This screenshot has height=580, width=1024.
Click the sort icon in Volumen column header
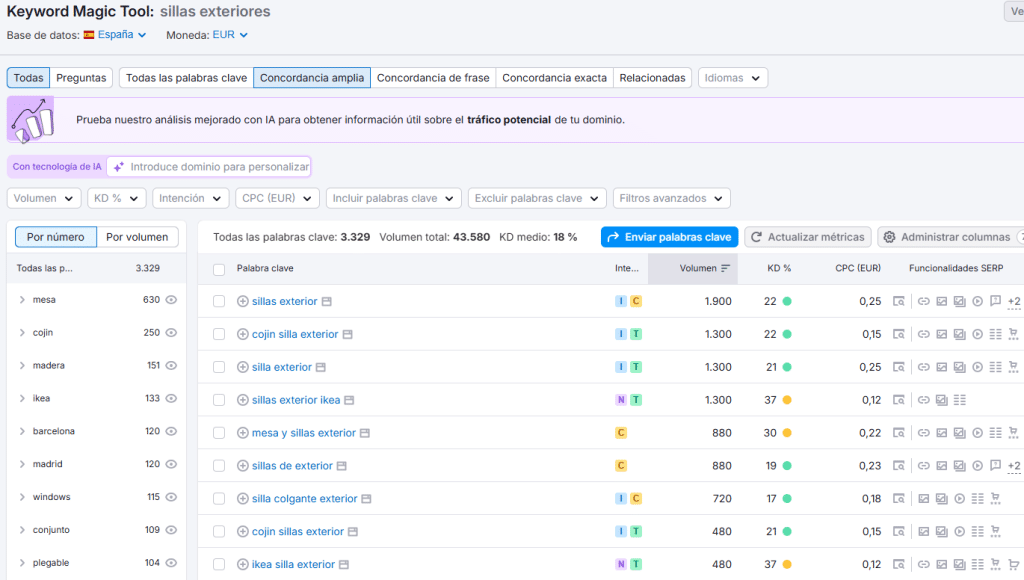click(725, 268)
